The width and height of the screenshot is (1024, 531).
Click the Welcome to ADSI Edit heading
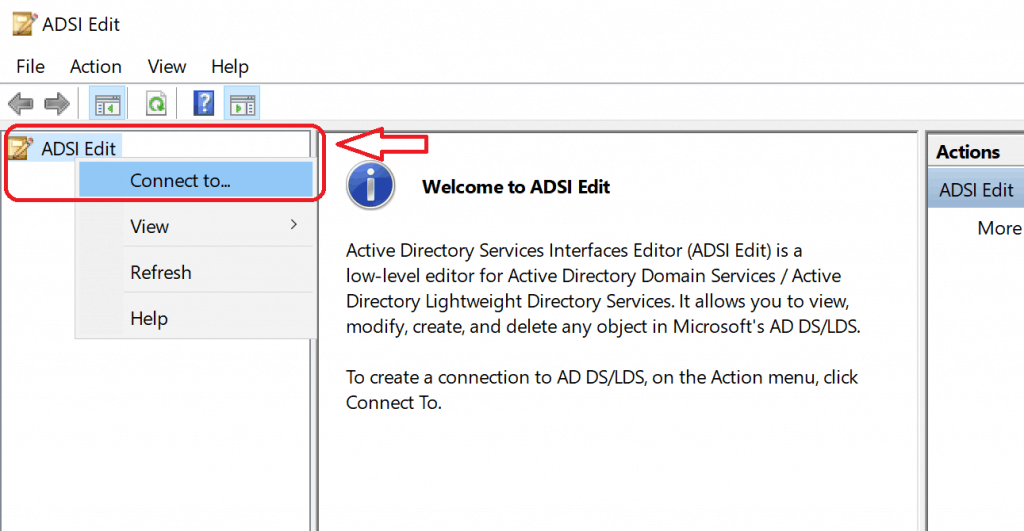(515, 187)
